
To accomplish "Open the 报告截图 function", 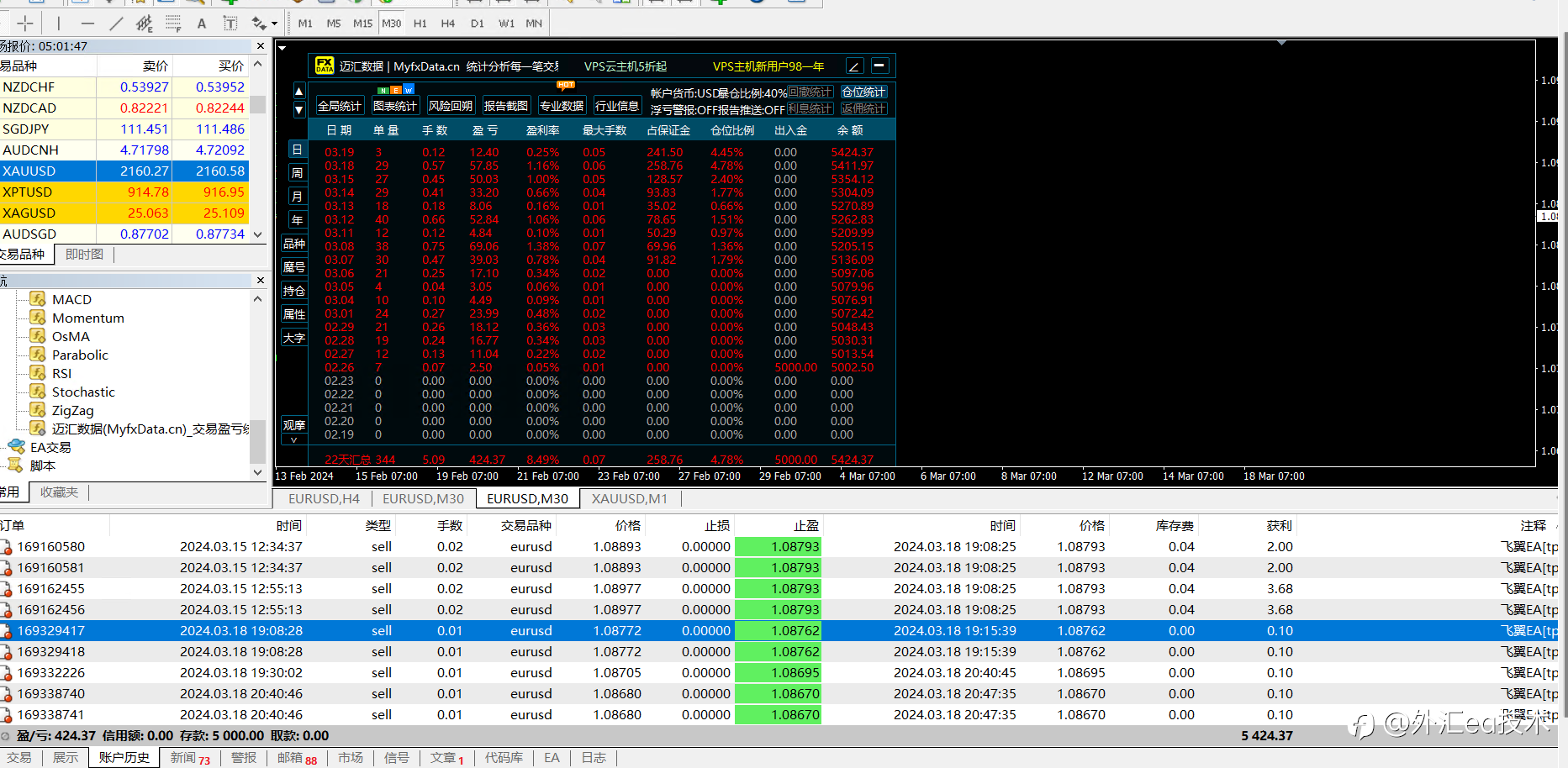I will coord(506,106).
